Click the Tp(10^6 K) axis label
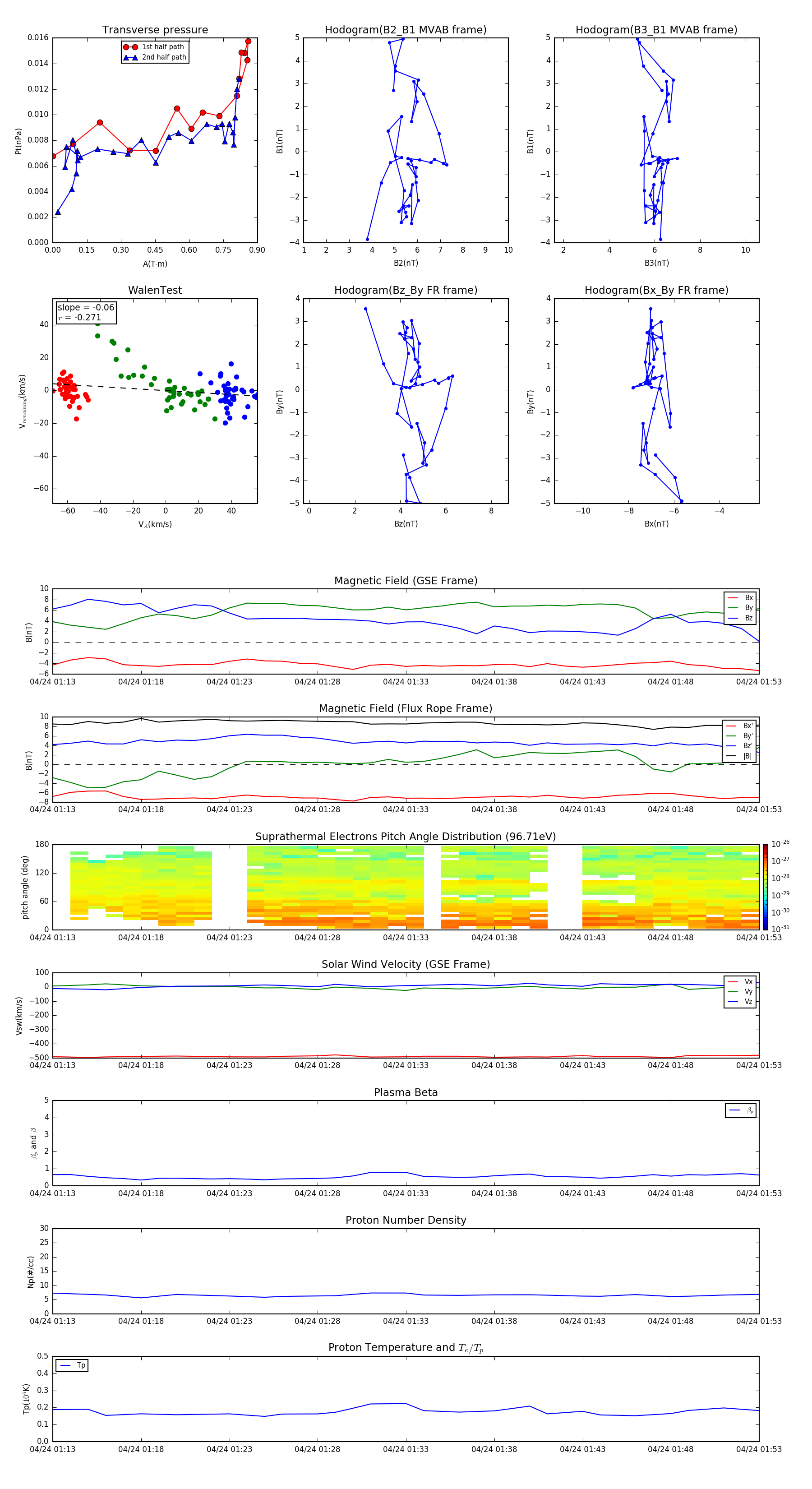The width and height of the screenshot is (812, 1489). tap(26, 1399)
